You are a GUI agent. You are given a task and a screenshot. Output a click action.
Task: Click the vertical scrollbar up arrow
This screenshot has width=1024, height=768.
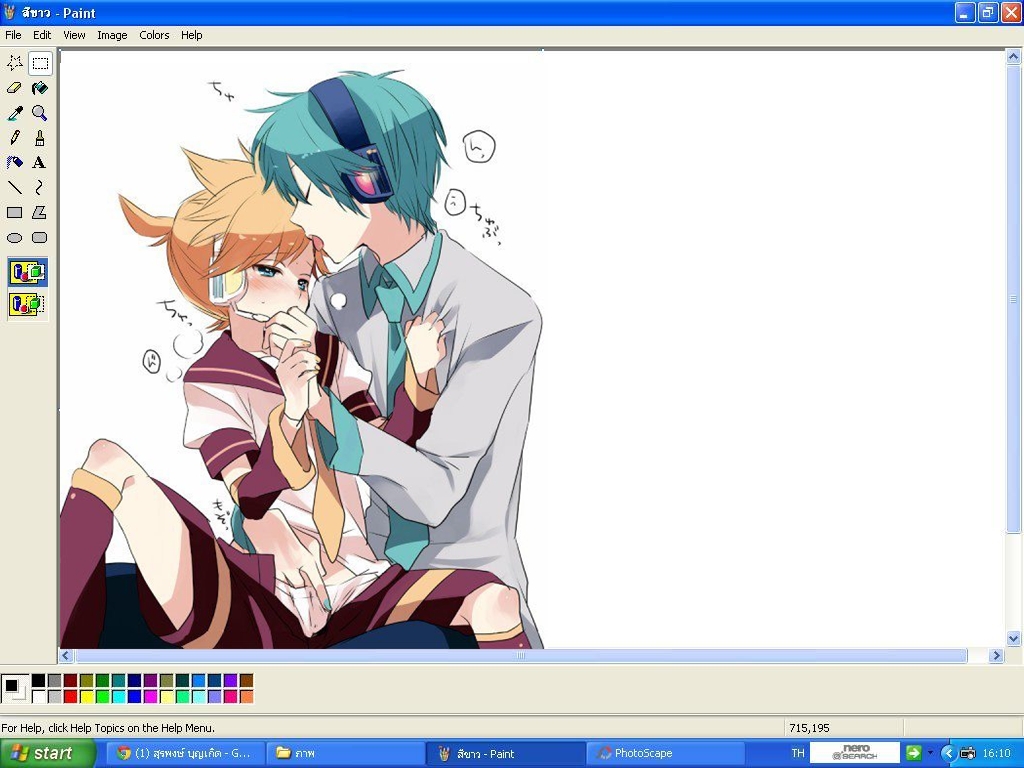[x=1013, y=57]
